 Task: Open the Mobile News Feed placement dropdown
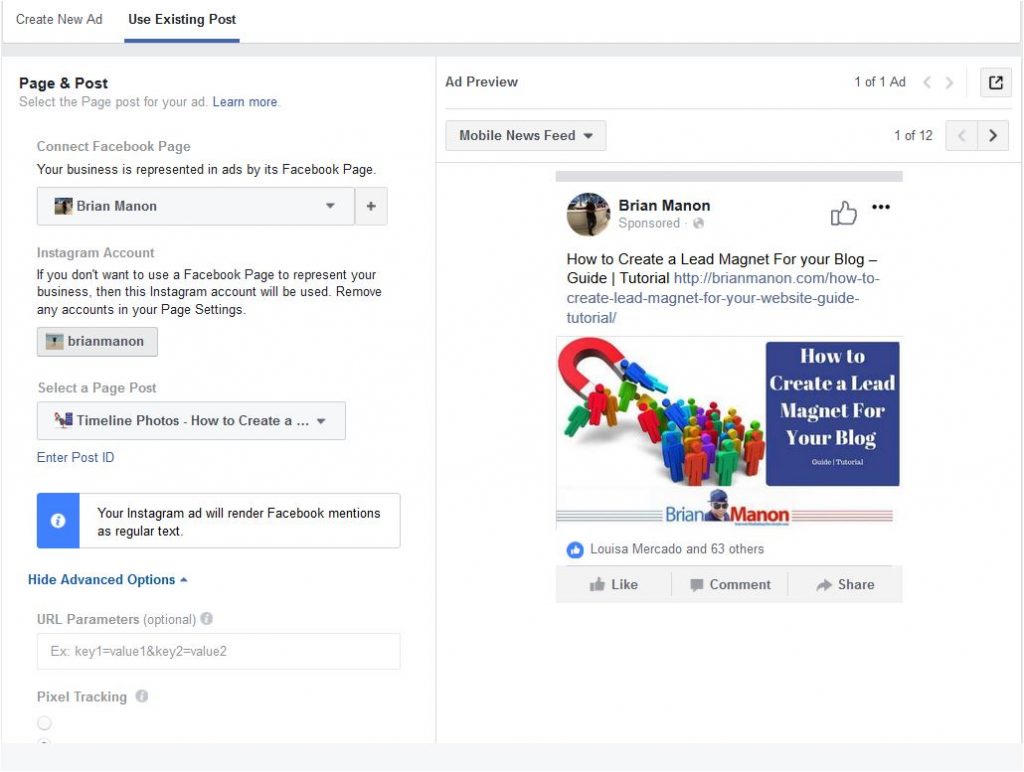(x=526, y=136)
